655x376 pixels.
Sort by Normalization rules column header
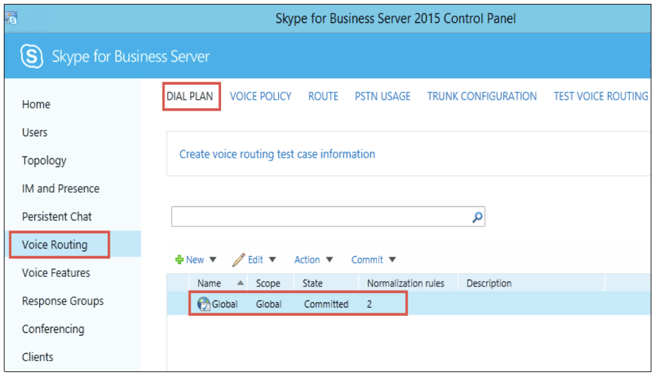(406, 283)
